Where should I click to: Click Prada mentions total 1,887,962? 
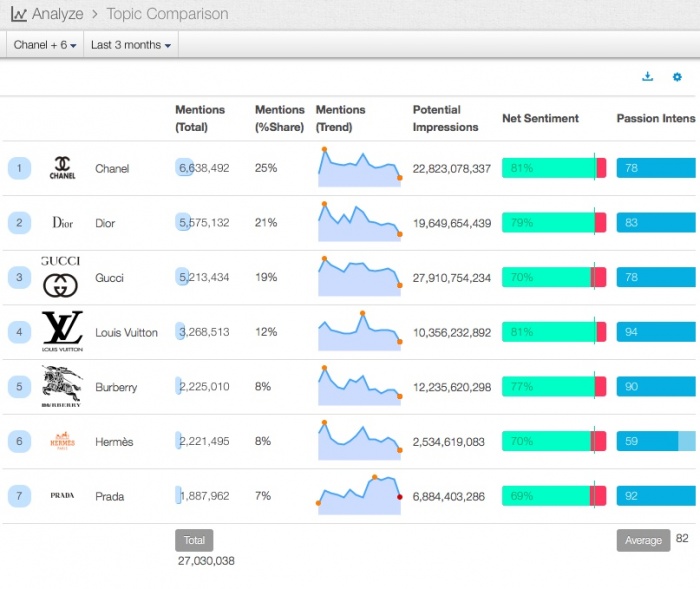204,496
